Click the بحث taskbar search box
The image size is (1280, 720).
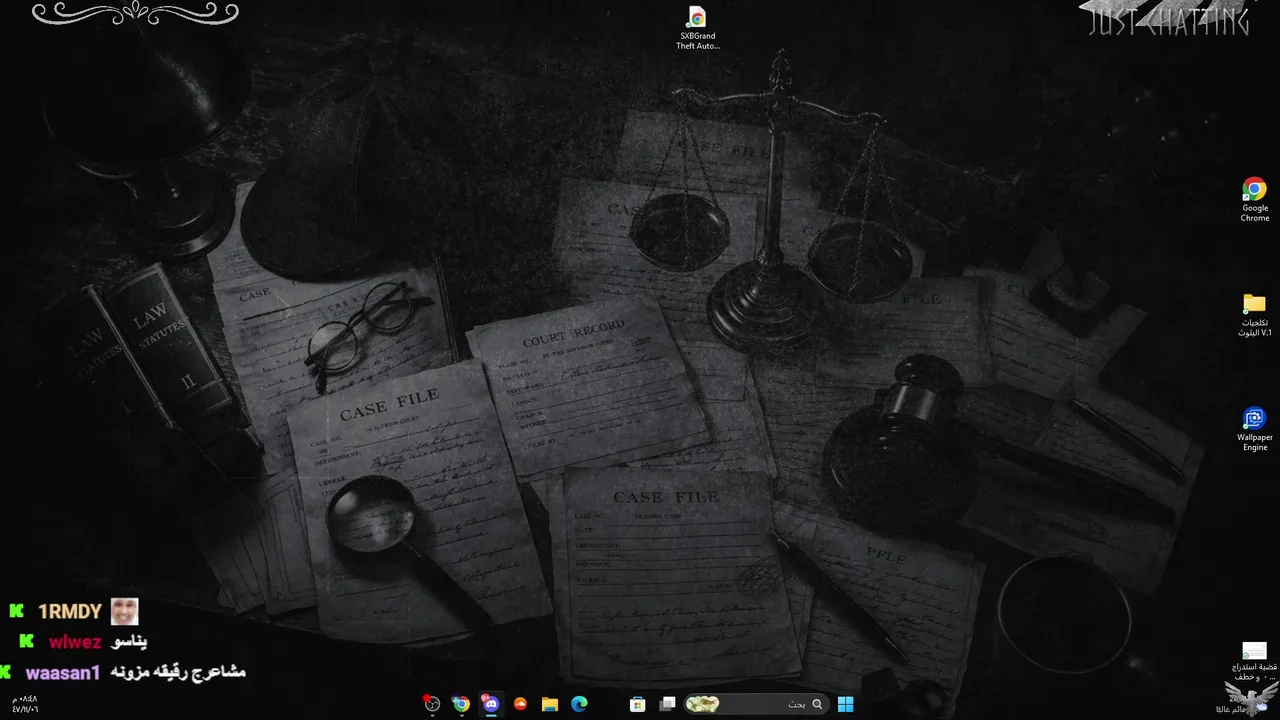[x=755, y=704]
